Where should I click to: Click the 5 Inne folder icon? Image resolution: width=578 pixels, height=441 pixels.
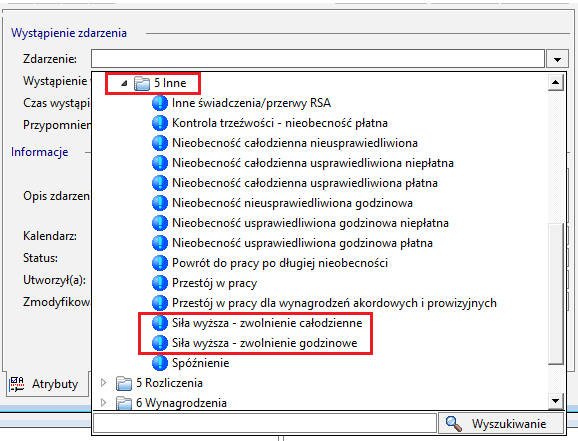click(142, 83)
